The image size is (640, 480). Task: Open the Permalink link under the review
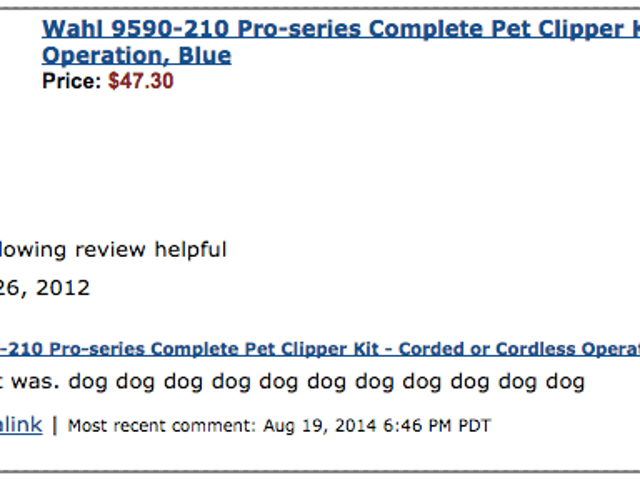coord(21,425)
